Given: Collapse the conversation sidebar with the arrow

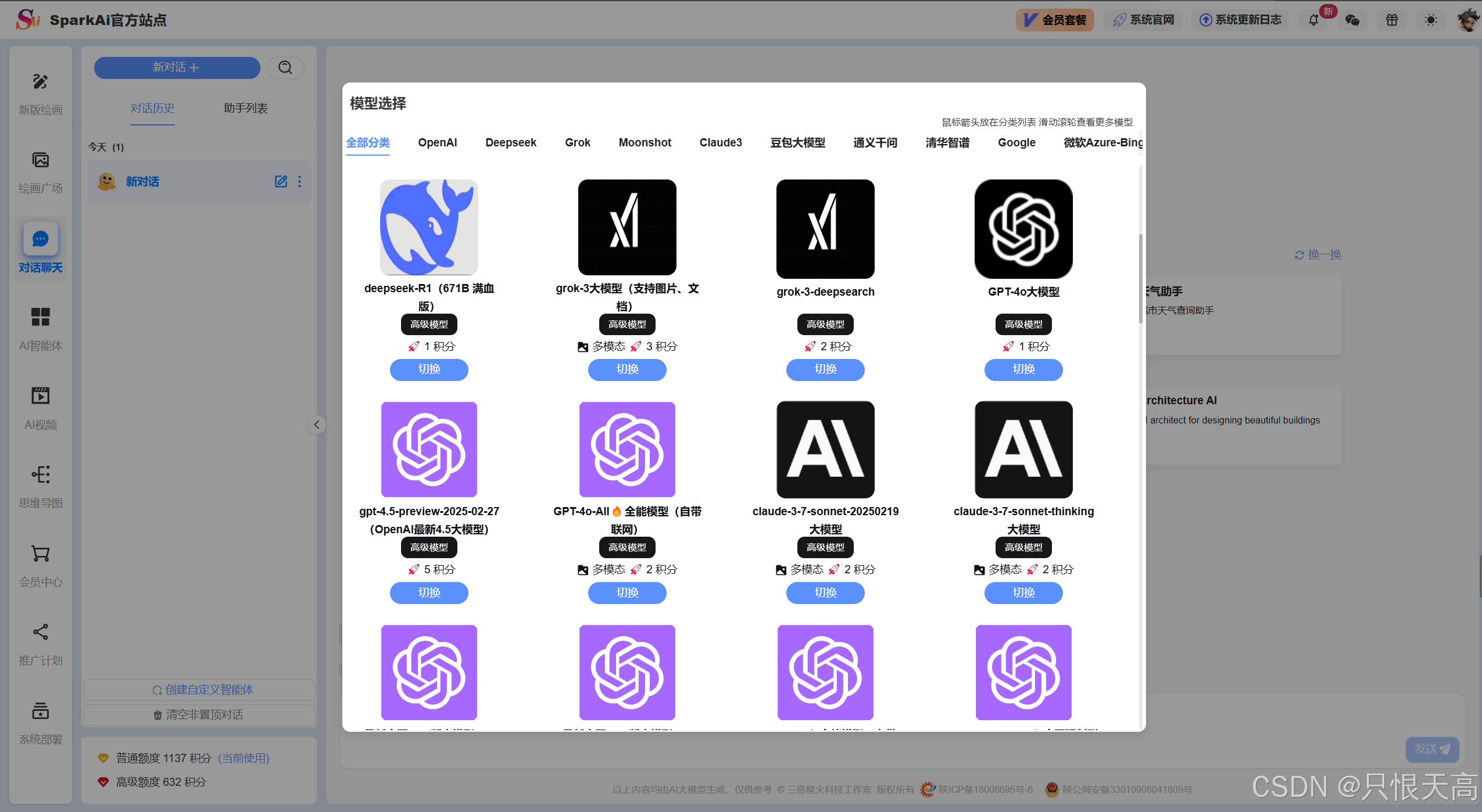Looking at the screenshot, I should coord(317,425).
